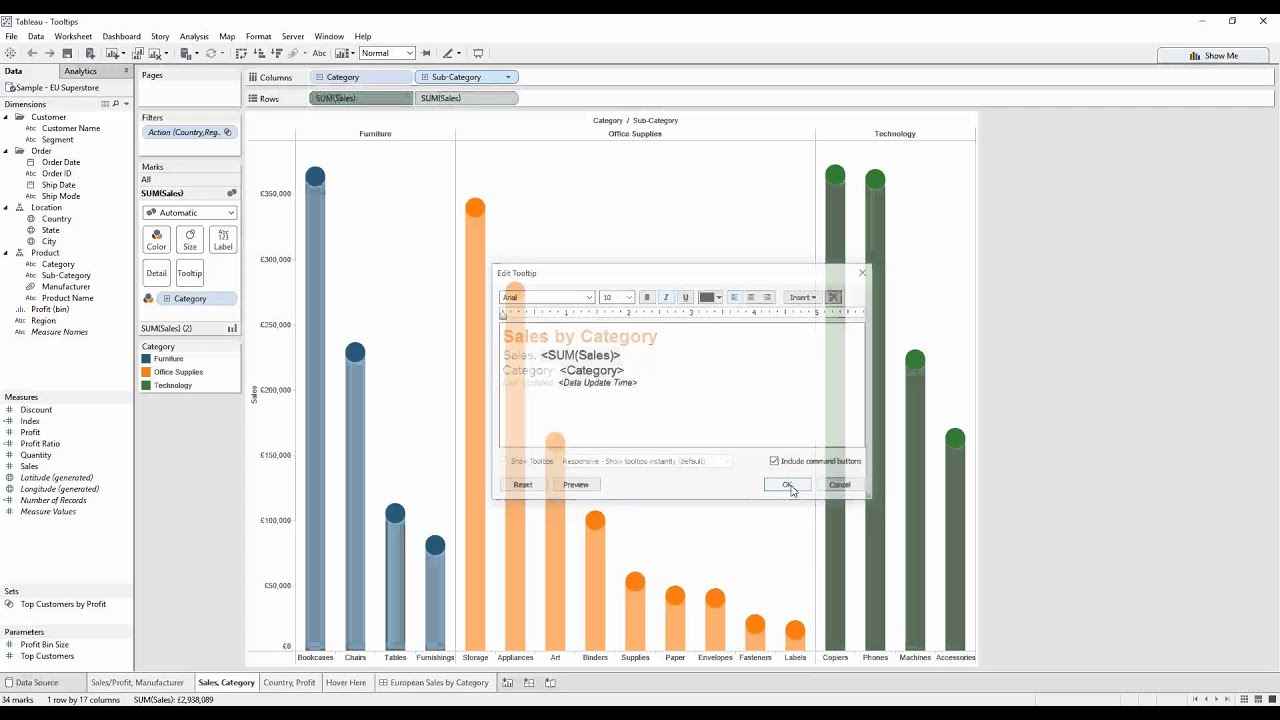
Task: Set left alignment in Edit Tooltip
Action: [x=734, y=297]
